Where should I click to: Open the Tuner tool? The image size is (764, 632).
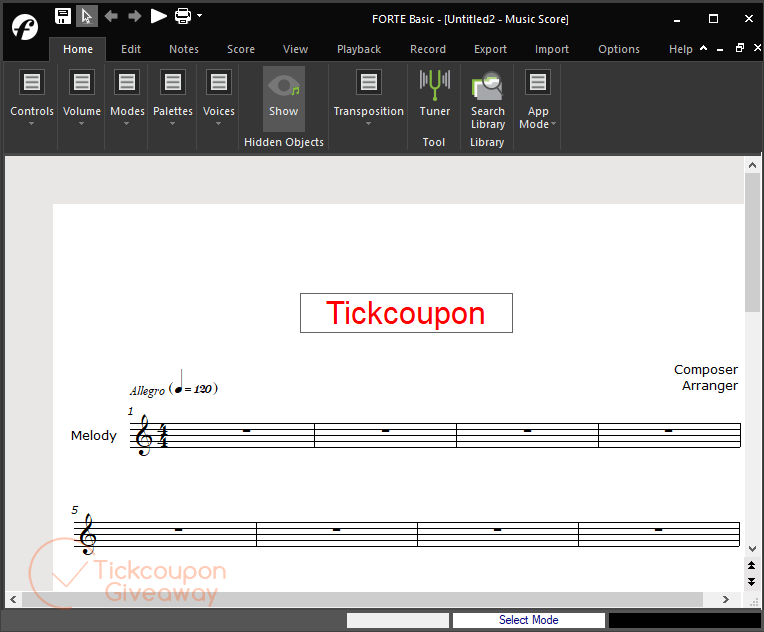point(435,93)
